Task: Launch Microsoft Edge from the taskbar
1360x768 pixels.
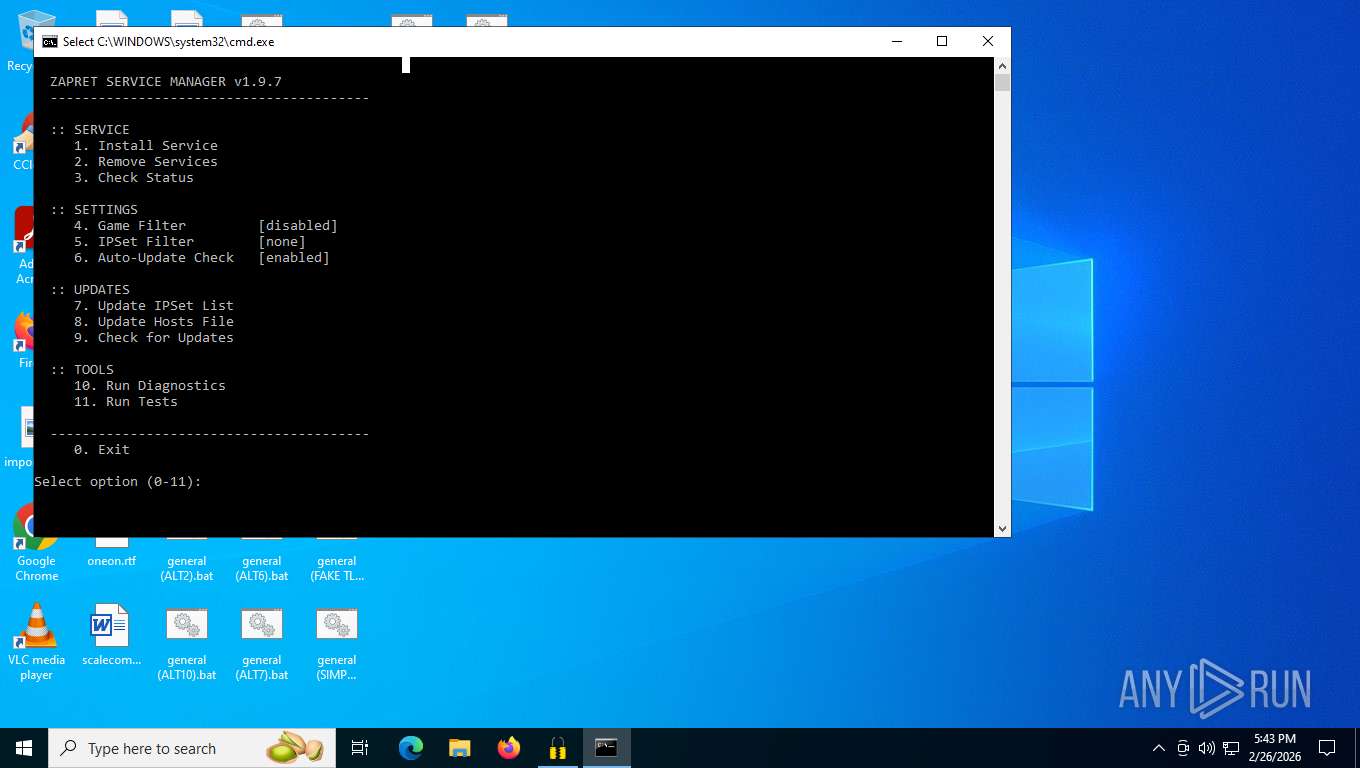Action: click(x=410, y=748)
